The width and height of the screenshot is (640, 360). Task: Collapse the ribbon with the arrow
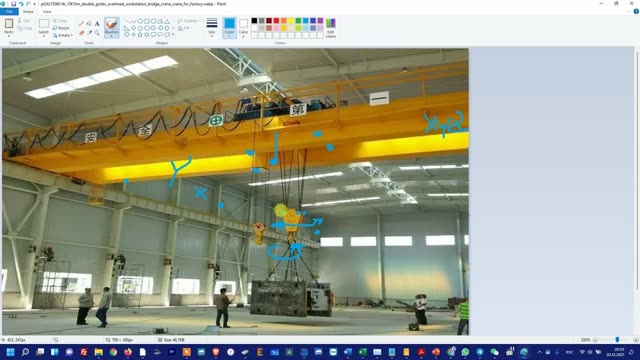pyautogui.click(x=629, y=11)
